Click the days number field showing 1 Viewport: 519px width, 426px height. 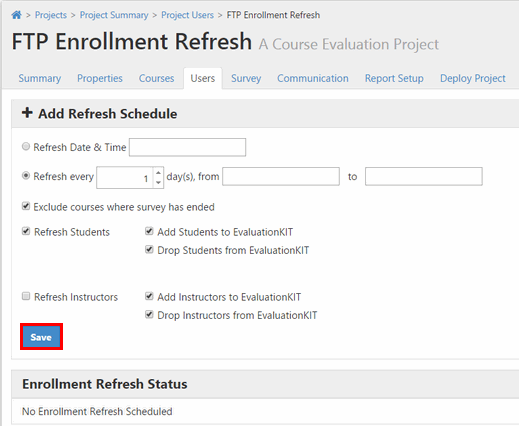pyautogui.click(x=125, y=178)
